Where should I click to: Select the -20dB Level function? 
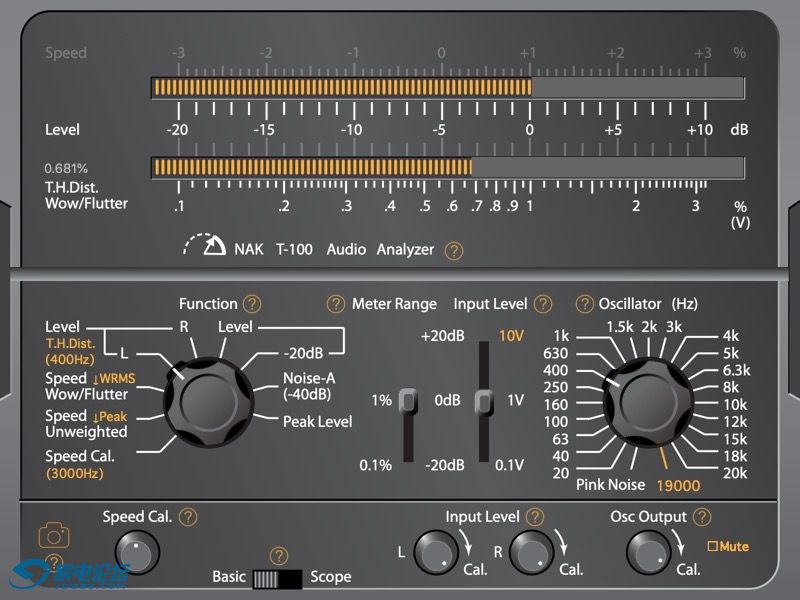point(303,353)
